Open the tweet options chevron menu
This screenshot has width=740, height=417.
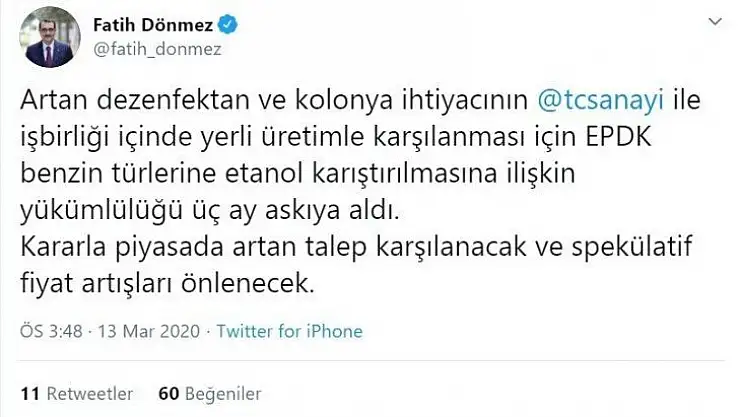pos(714,21)
